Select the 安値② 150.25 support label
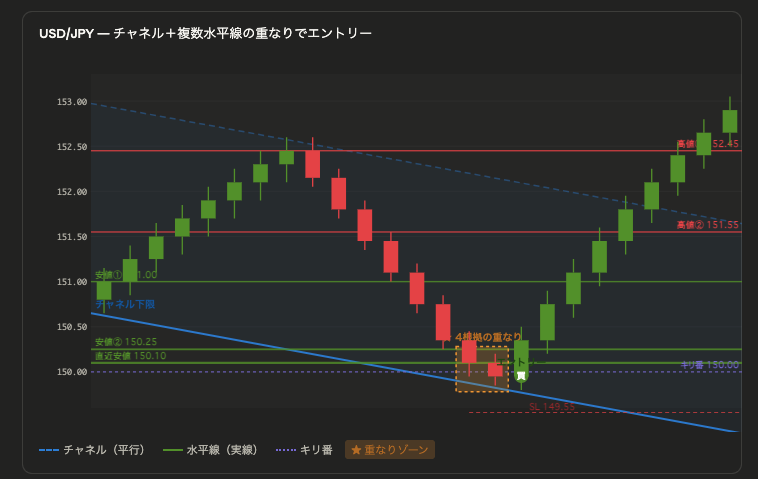 coord(126,342)
